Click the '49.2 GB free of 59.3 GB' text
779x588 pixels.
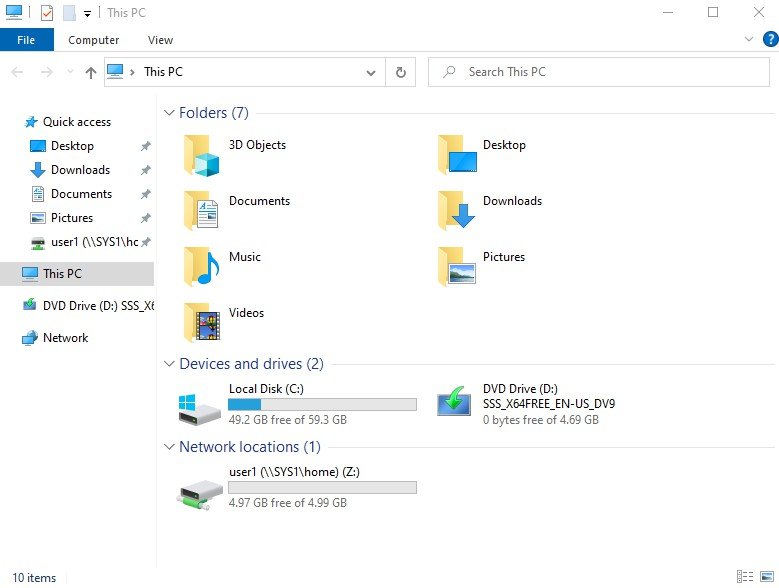pyautogui.click(x=288, y=420)
